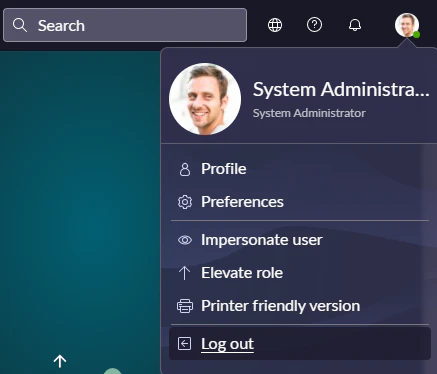Screen dimensions: 437x374
Task: Log out of the session
Action: [300, 344]
